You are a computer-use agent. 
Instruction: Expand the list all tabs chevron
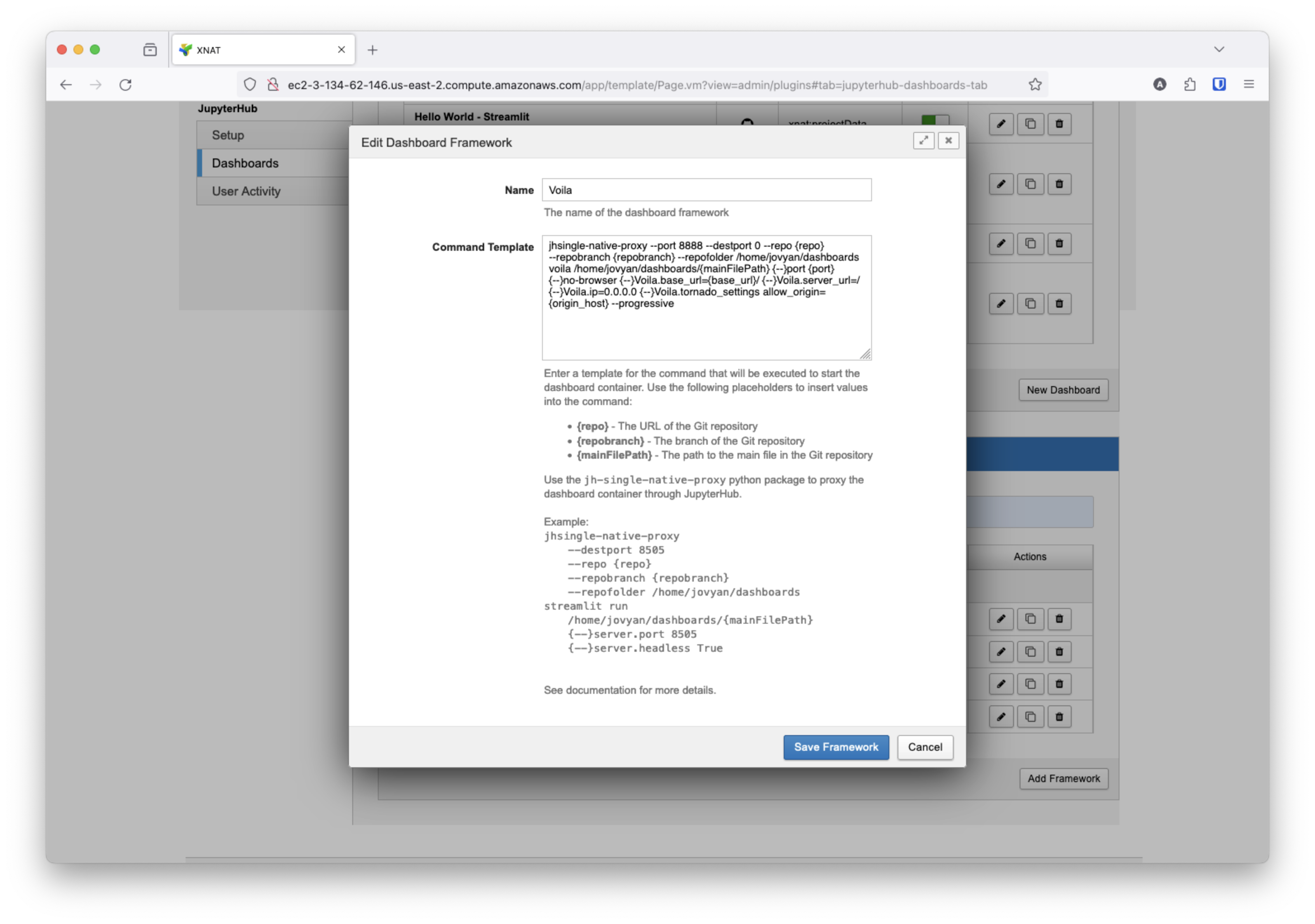coord(1219,50)
